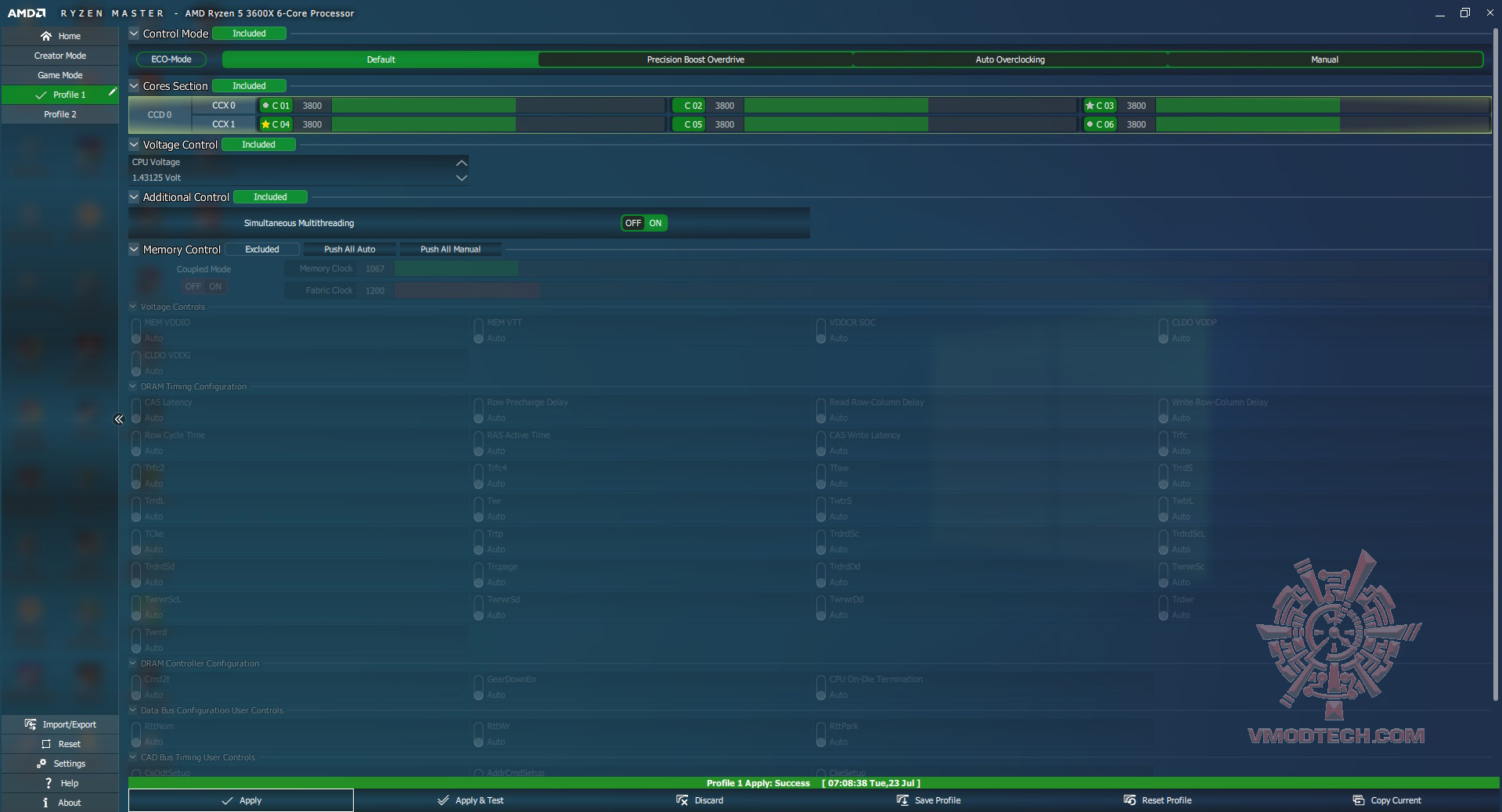Turn Simultaneous Multithreading OFF
Screen dimensions: 1502x812
pos(633,223)
